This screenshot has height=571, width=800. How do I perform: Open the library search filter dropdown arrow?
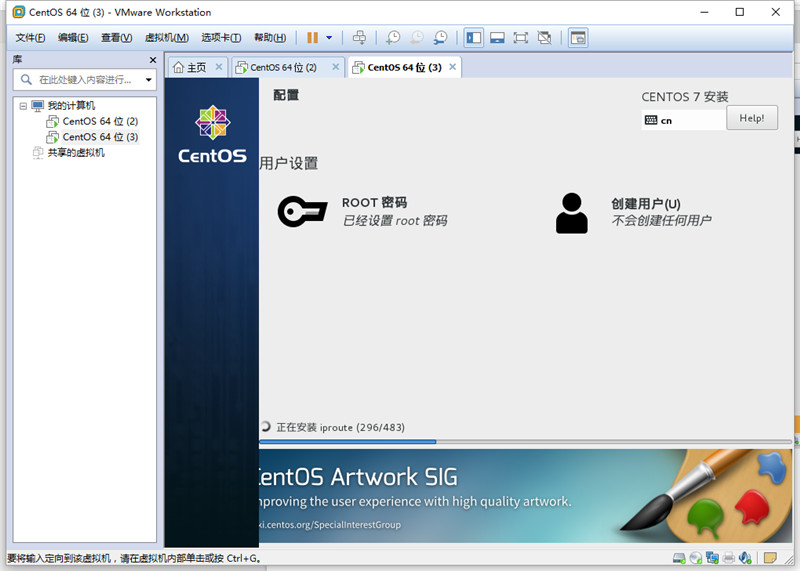(148, 80)
